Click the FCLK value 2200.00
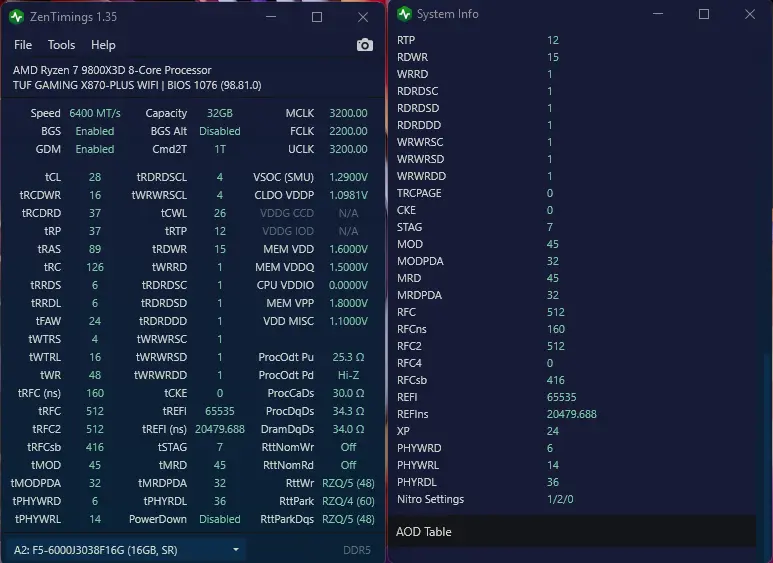Image resolution: width=773 pixels, height=563 pixels. 348,131
